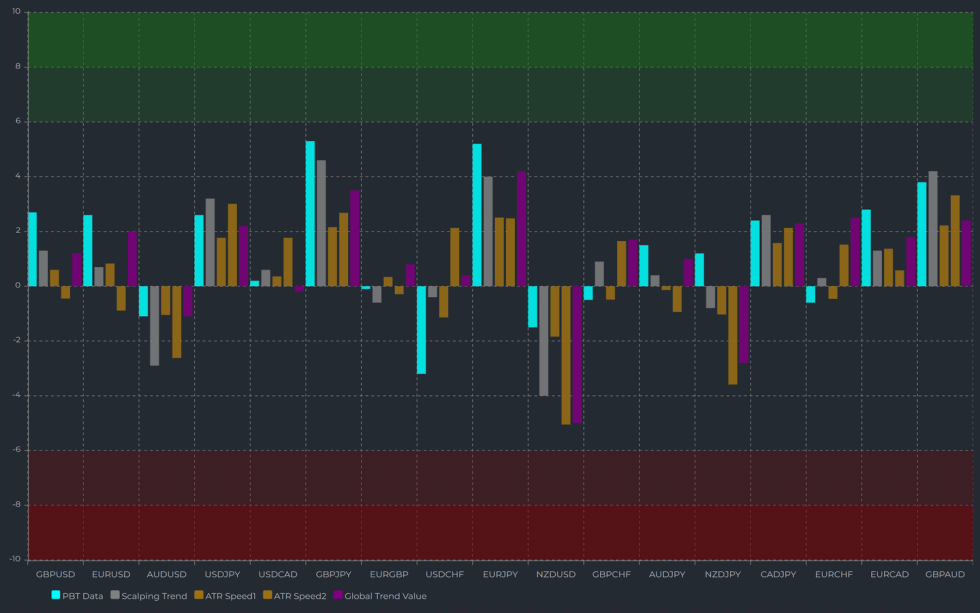Click the 10 value on the y-axis
The image size is (980, 613).
tap(14, 13)
